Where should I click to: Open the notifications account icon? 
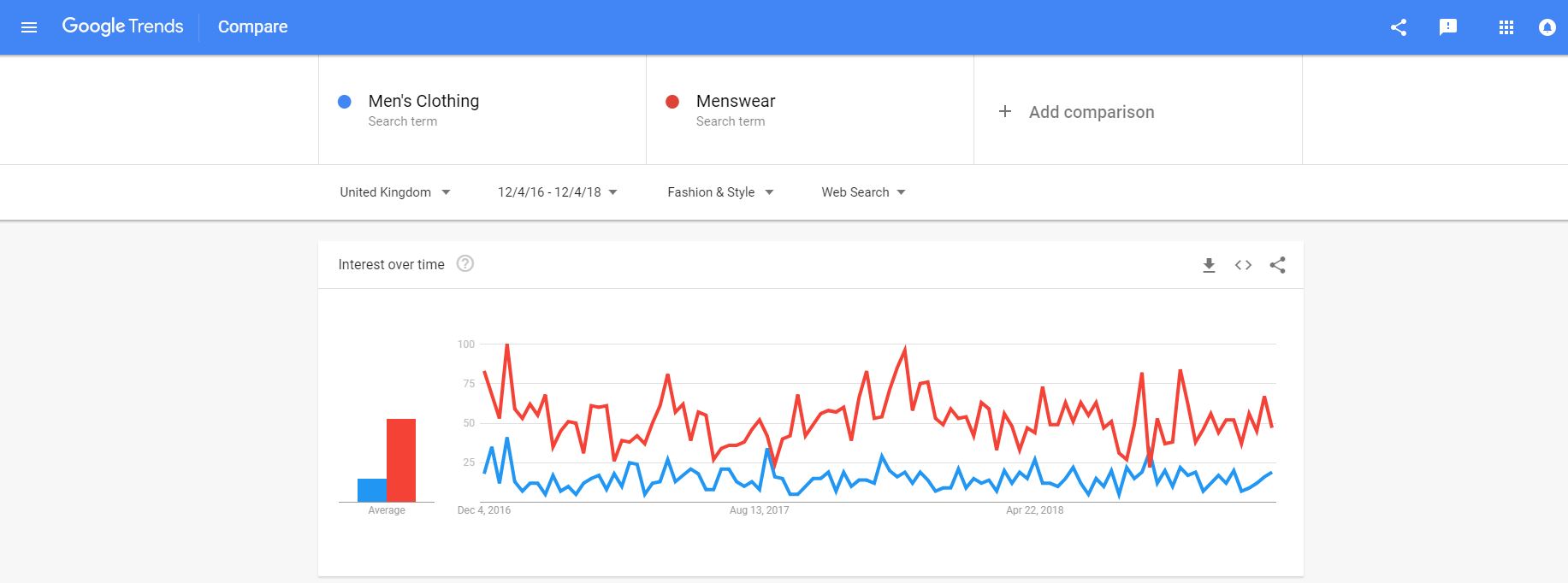tap(1547, 27)
